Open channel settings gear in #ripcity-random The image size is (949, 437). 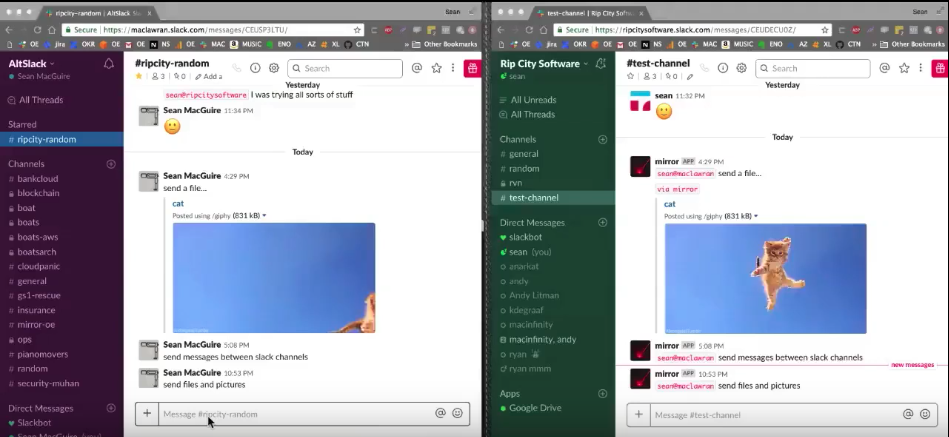tap(274, 68)
